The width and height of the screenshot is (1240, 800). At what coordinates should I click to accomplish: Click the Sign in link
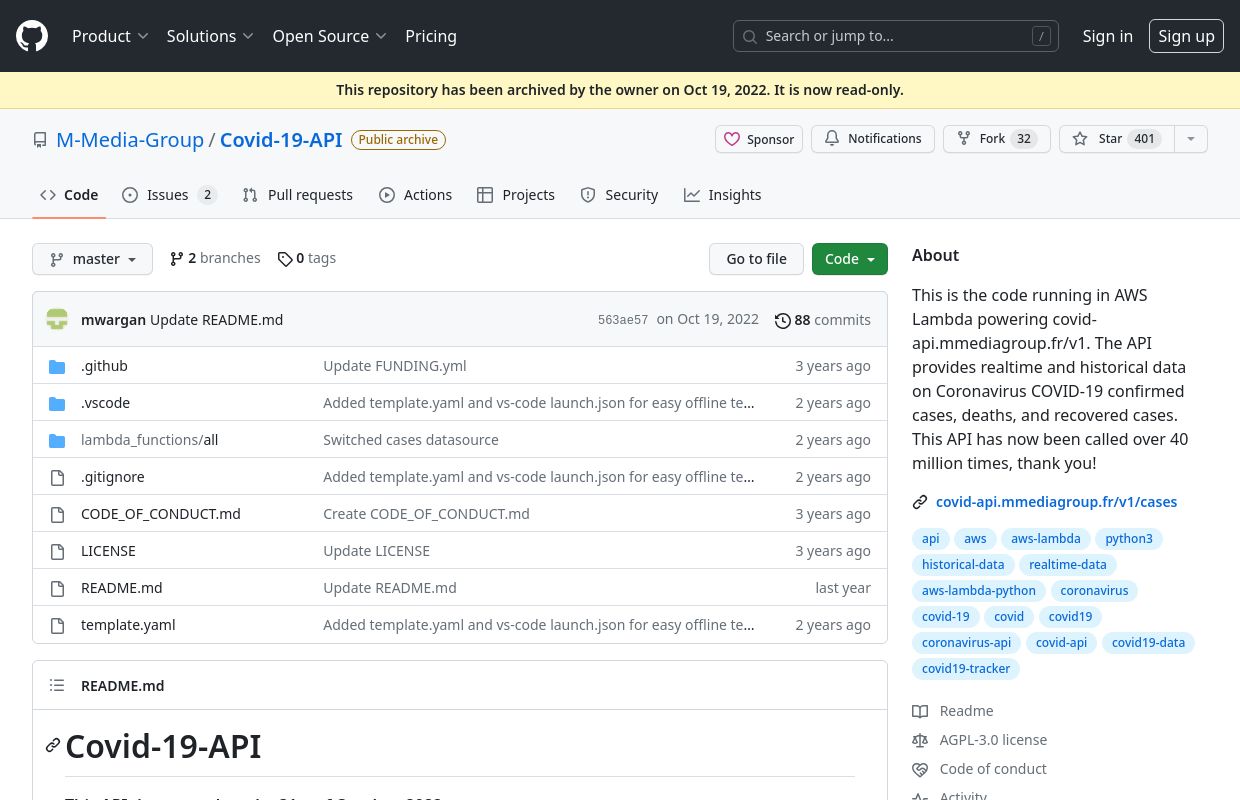pyautogui.click(x=1107, y=36)
